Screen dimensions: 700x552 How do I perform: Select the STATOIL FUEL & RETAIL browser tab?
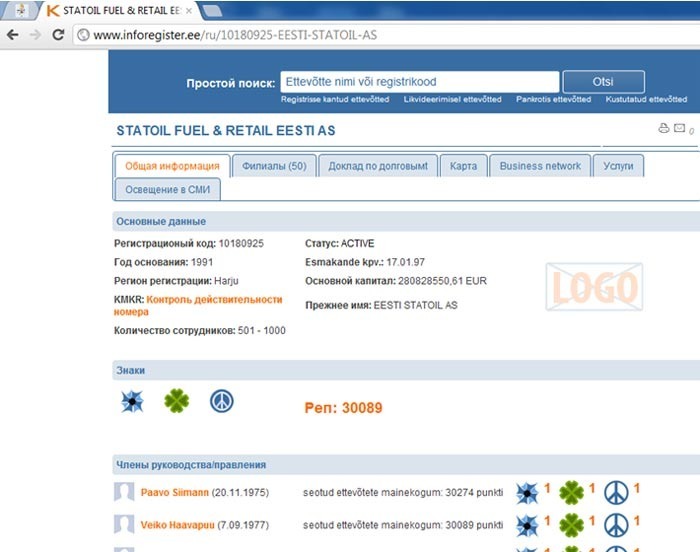(x=121, y=11)
